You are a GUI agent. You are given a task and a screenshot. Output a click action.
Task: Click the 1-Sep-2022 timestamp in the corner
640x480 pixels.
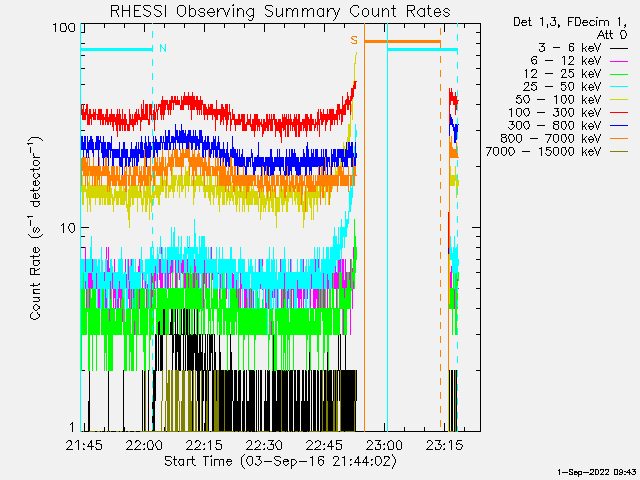point(596,472)
